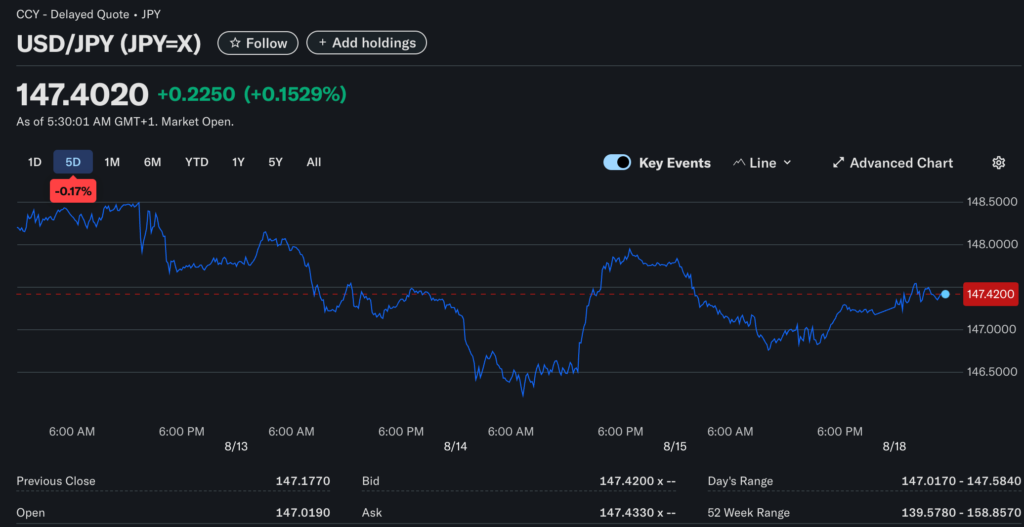The width and height of the screenshot is (1024, 527).
Task: Click the star icon in Follow button
Action: point(235,43)
